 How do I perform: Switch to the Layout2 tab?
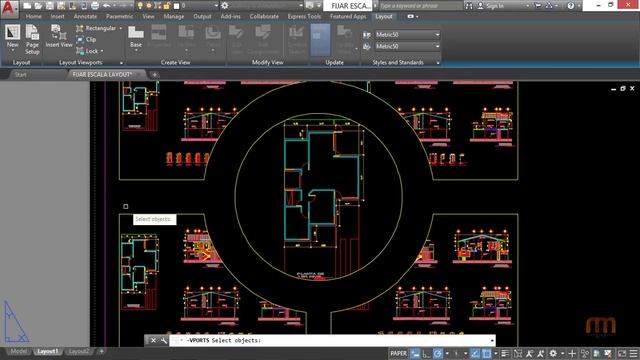tap(78, 351)
